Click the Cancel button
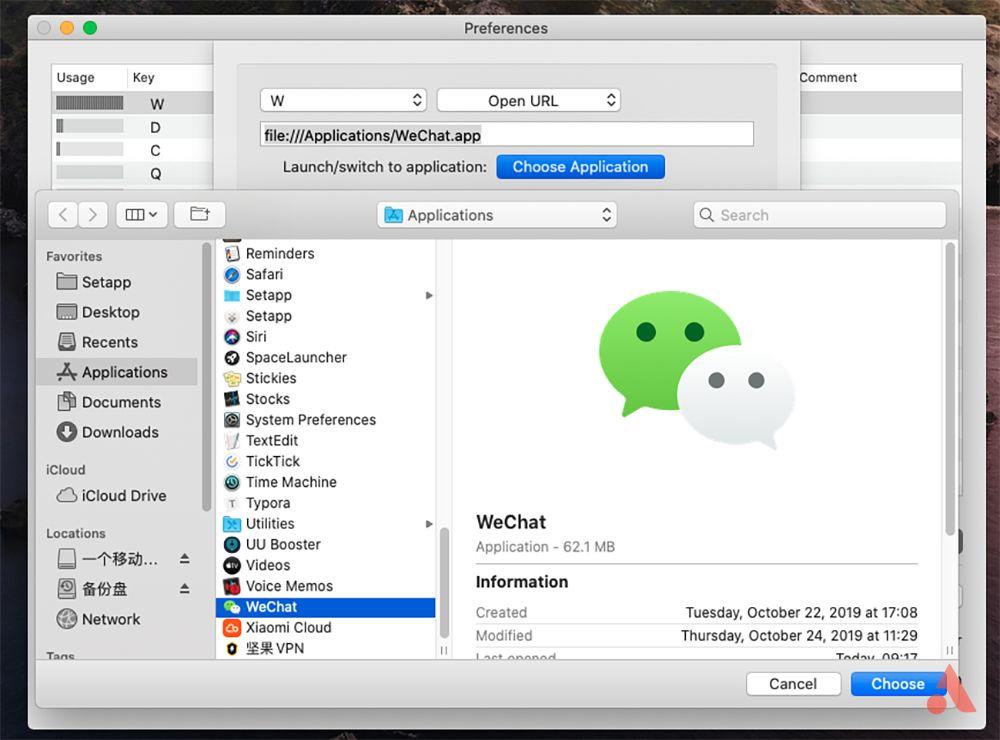1000x740 pixels. click(x=792, y=684)
